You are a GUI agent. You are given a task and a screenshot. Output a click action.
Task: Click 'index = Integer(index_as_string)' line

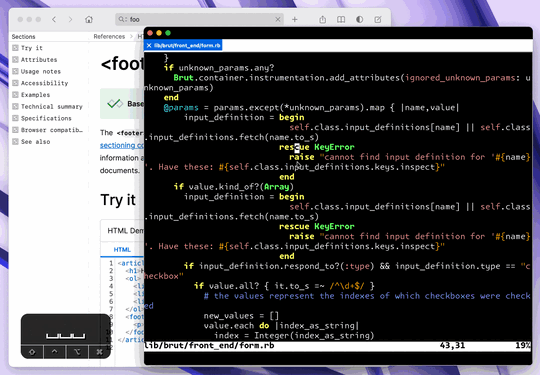[x=294, y=336]
